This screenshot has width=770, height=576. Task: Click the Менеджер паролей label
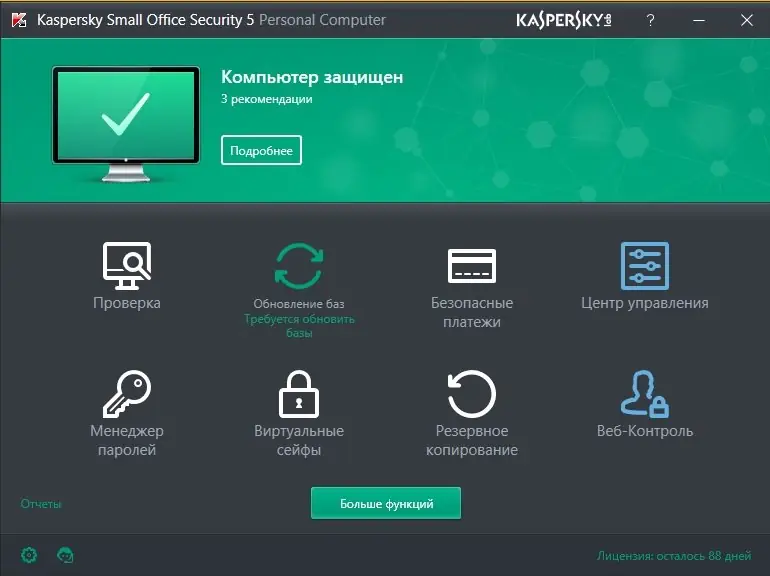tap(127, 440)
